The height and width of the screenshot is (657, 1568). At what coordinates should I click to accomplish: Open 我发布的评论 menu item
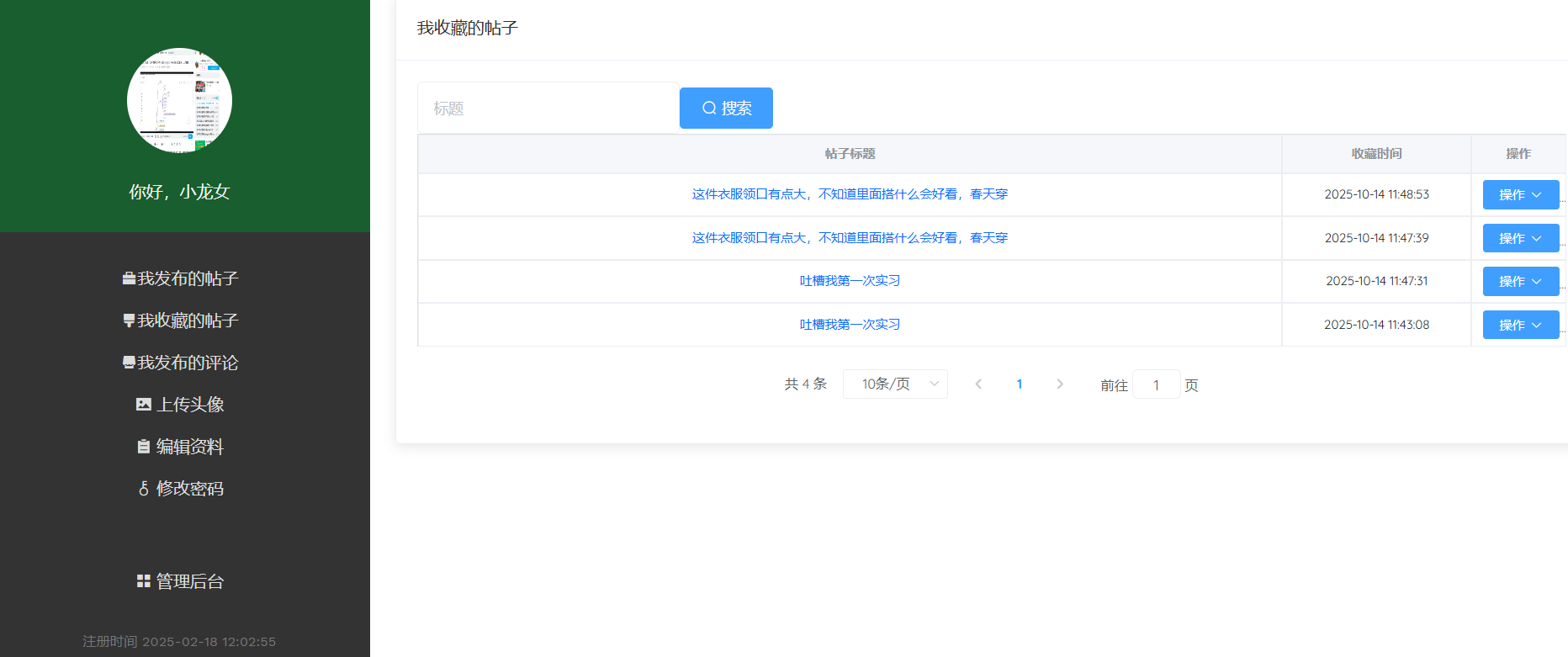pos(180,363)
